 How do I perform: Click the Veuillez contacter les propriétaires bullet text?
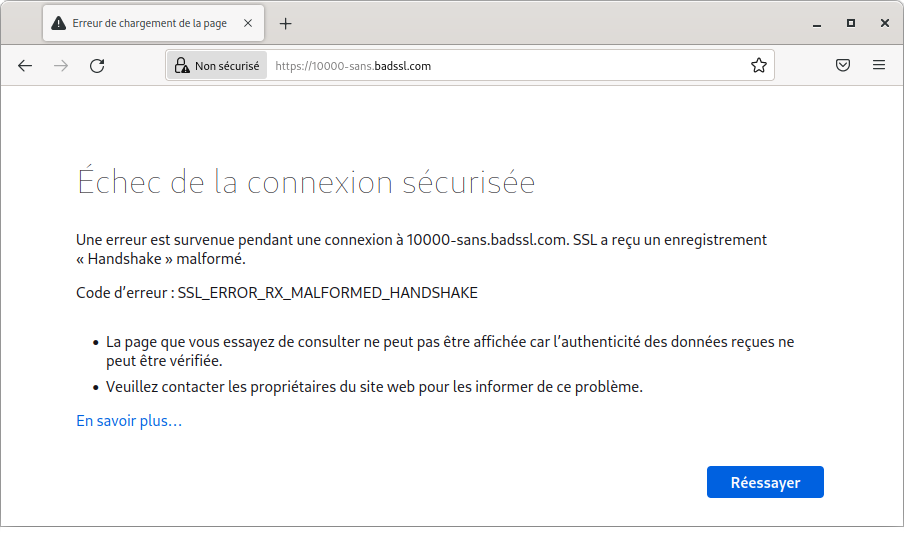click(x=374, y=386)
